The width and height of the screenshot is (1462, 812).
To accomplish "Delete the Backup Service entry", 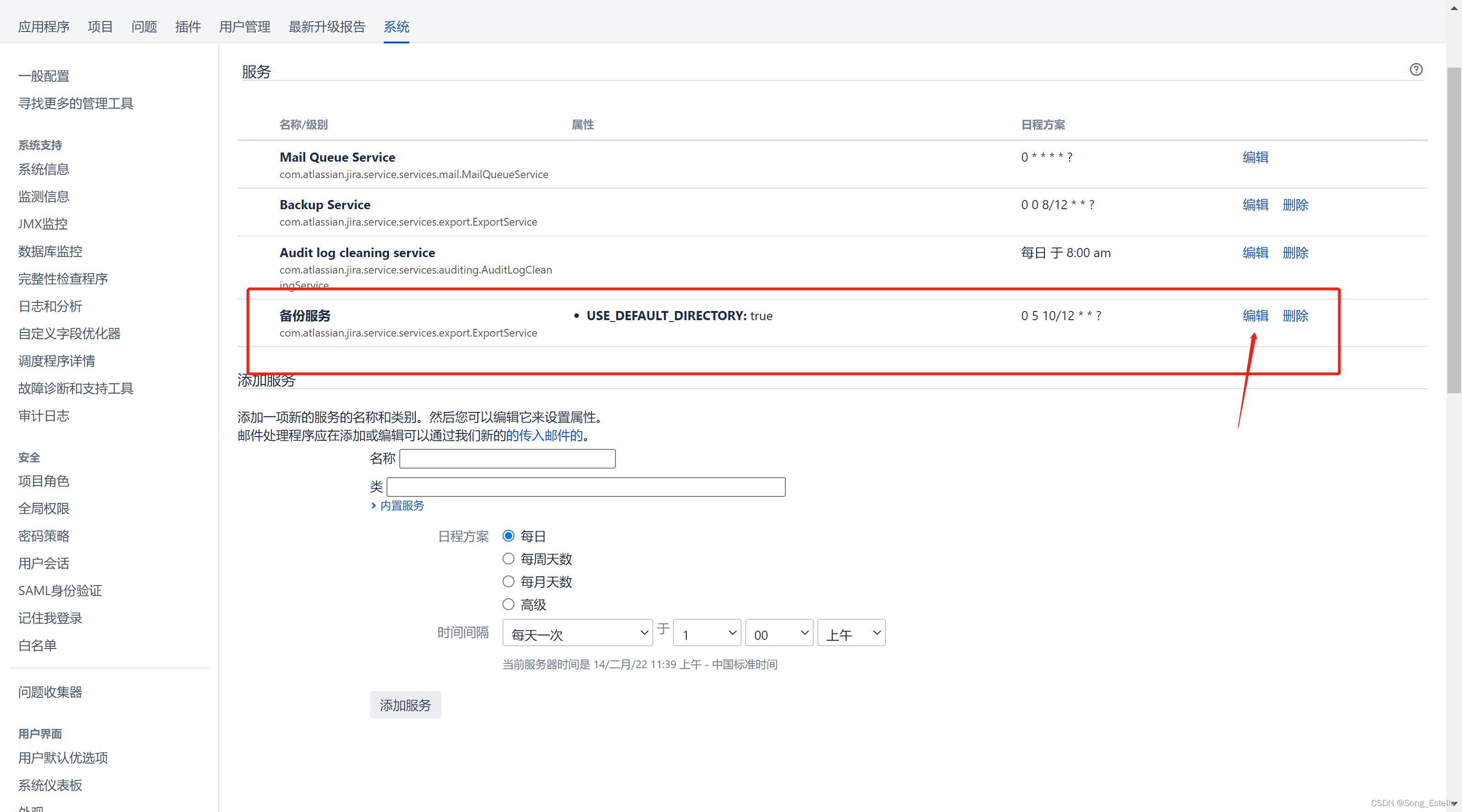I will click(1295, 205).
